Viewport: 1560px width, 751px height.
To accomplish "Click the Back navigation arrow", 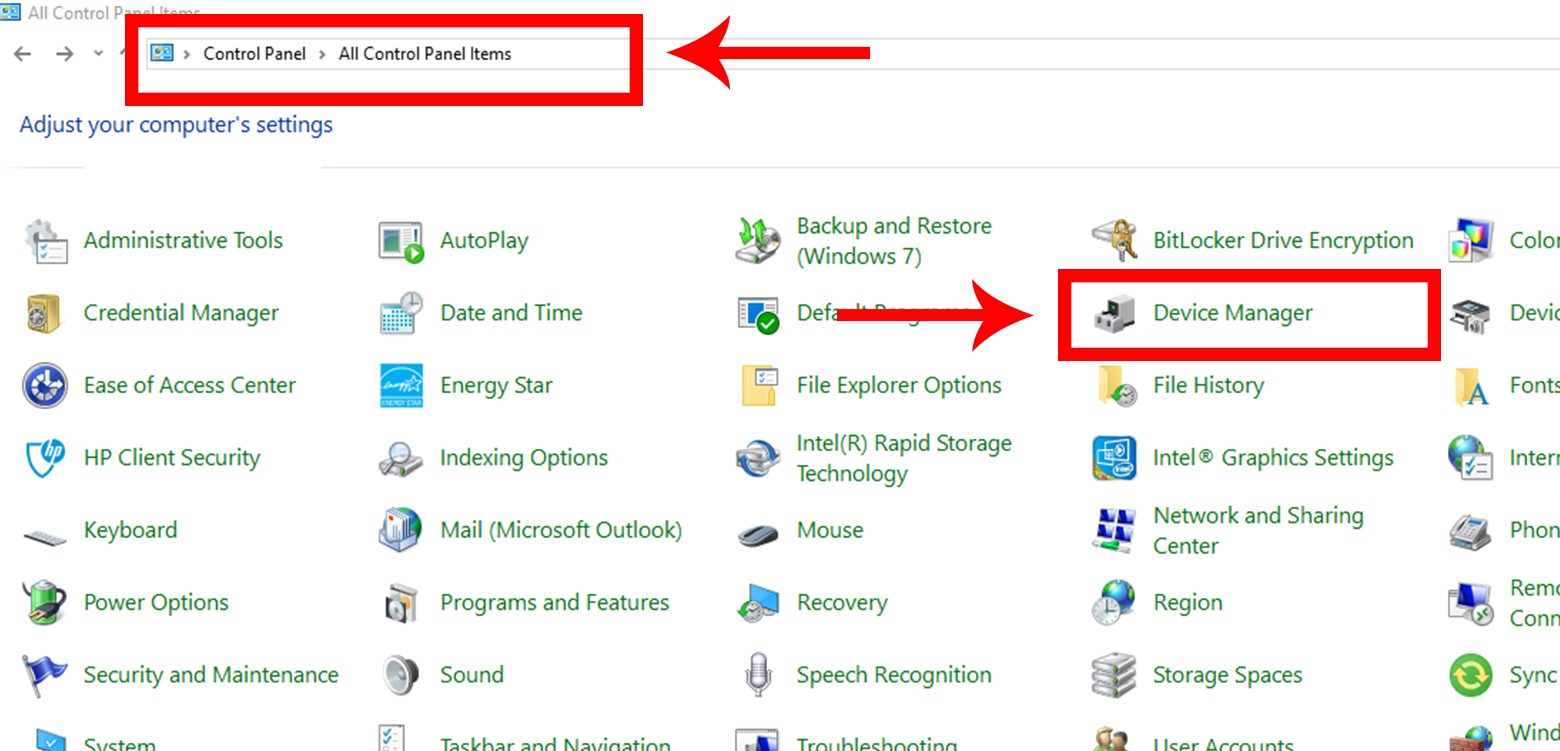I will click(x=22, y=54).
